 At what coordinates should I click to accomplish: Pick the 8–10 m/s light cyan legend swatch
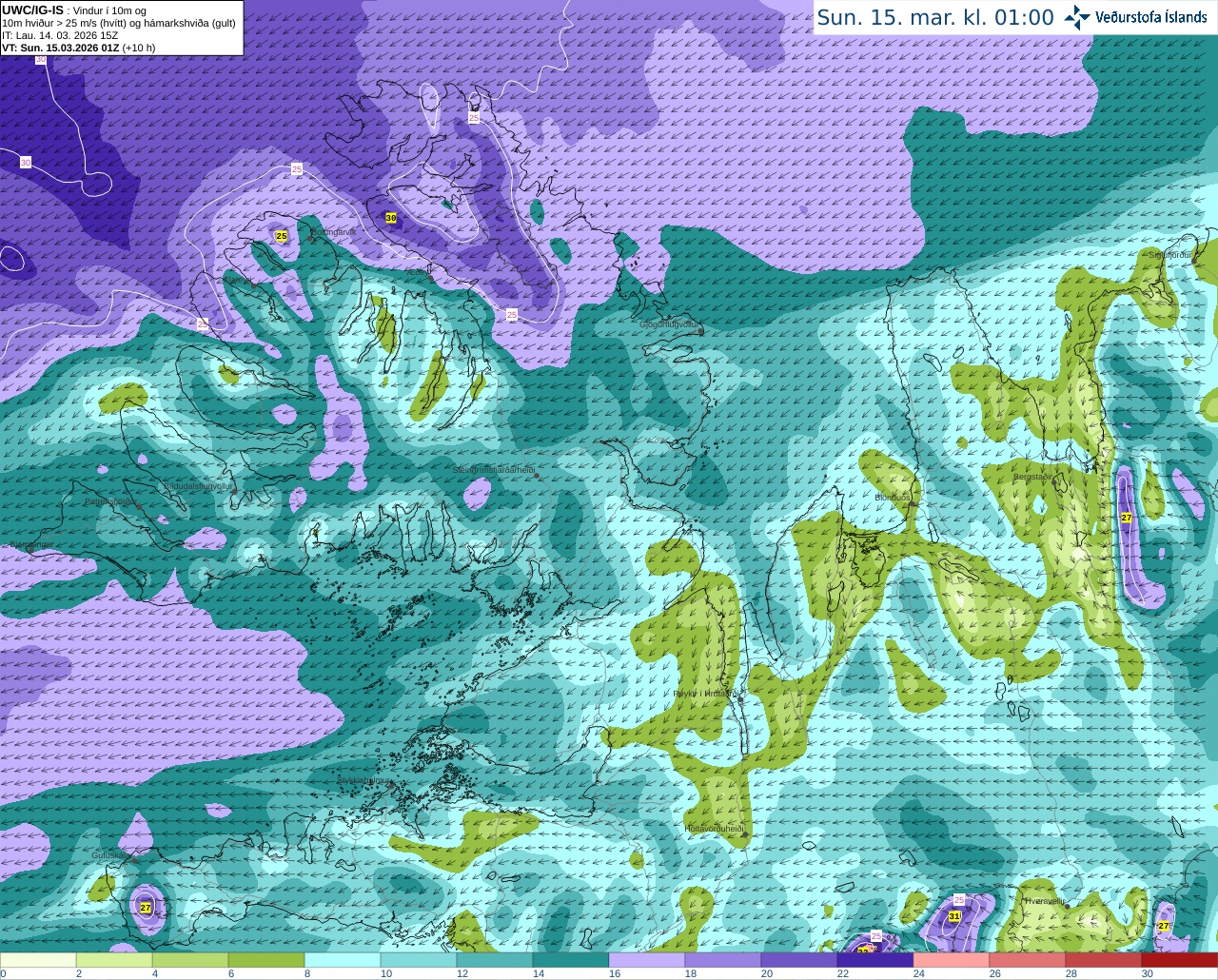point(343,959)
